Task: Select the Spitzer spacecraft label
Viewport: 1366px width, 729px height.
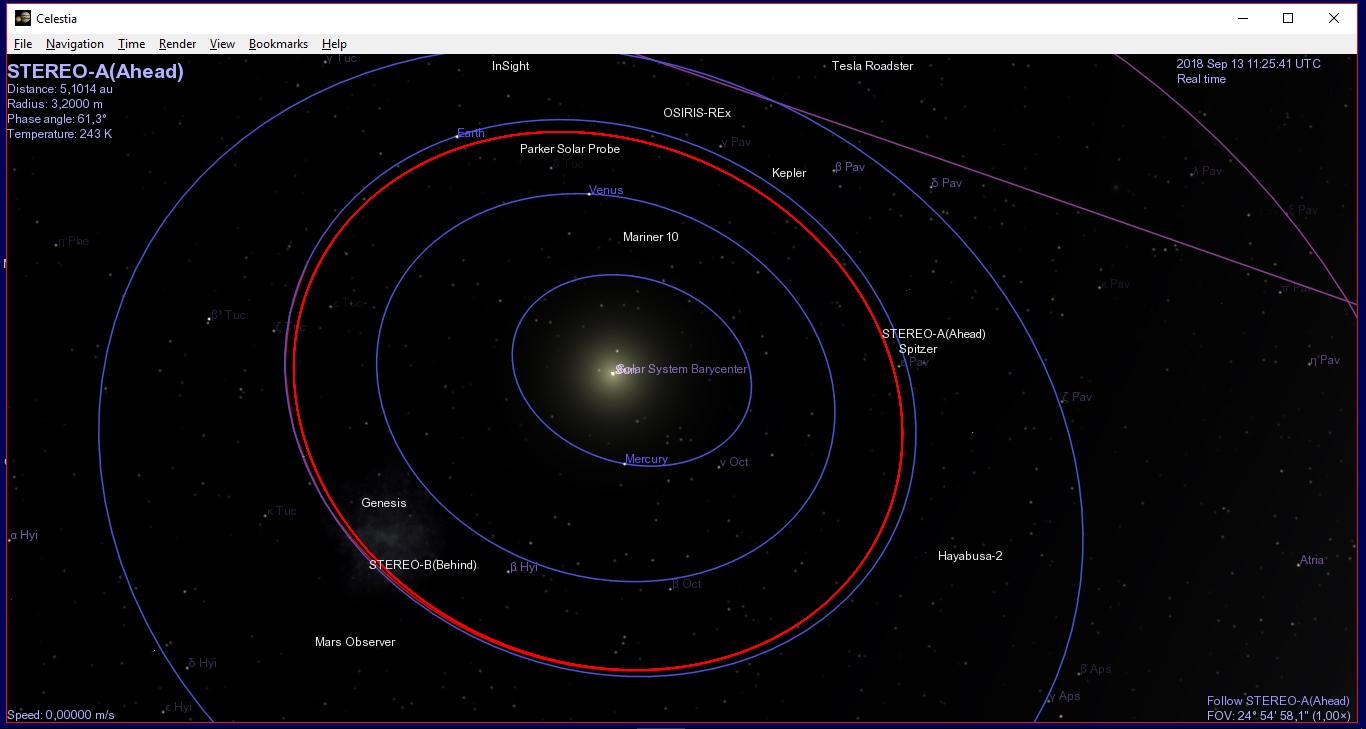Action: pos(918,349)
